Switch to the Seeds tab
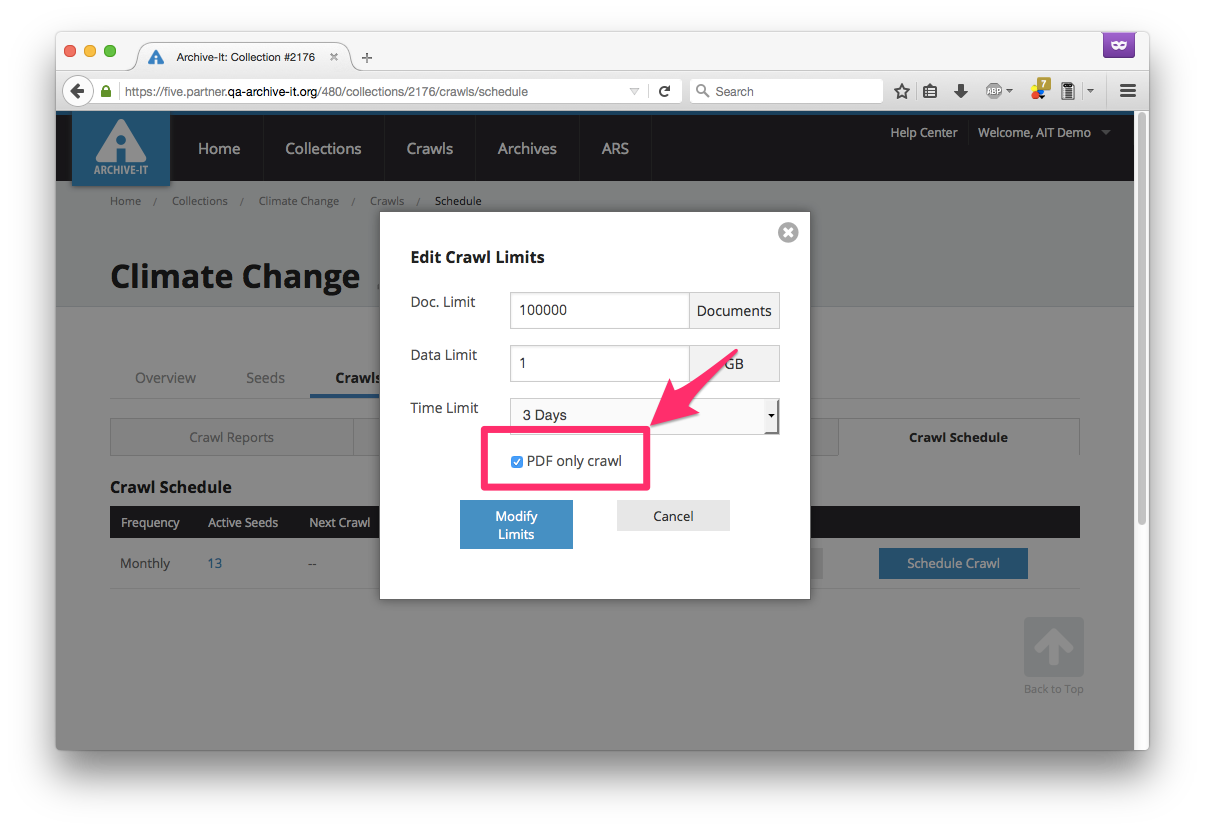Viewport: 1205px width, 830px height. tap(265, 378)
